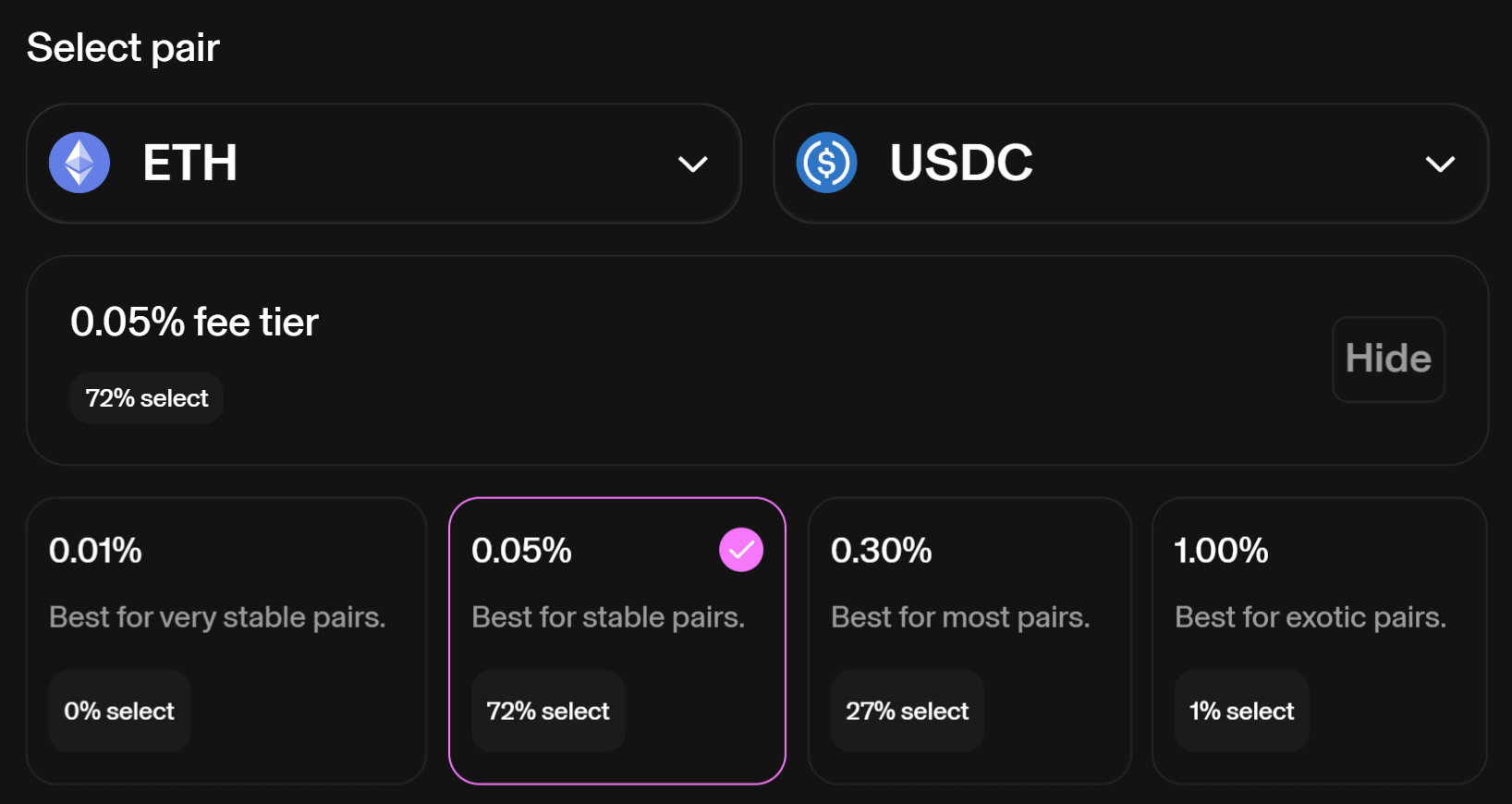1512x804 pixels.
Task: Click the 72% select badge in 0.05% card
Action: 548,711
